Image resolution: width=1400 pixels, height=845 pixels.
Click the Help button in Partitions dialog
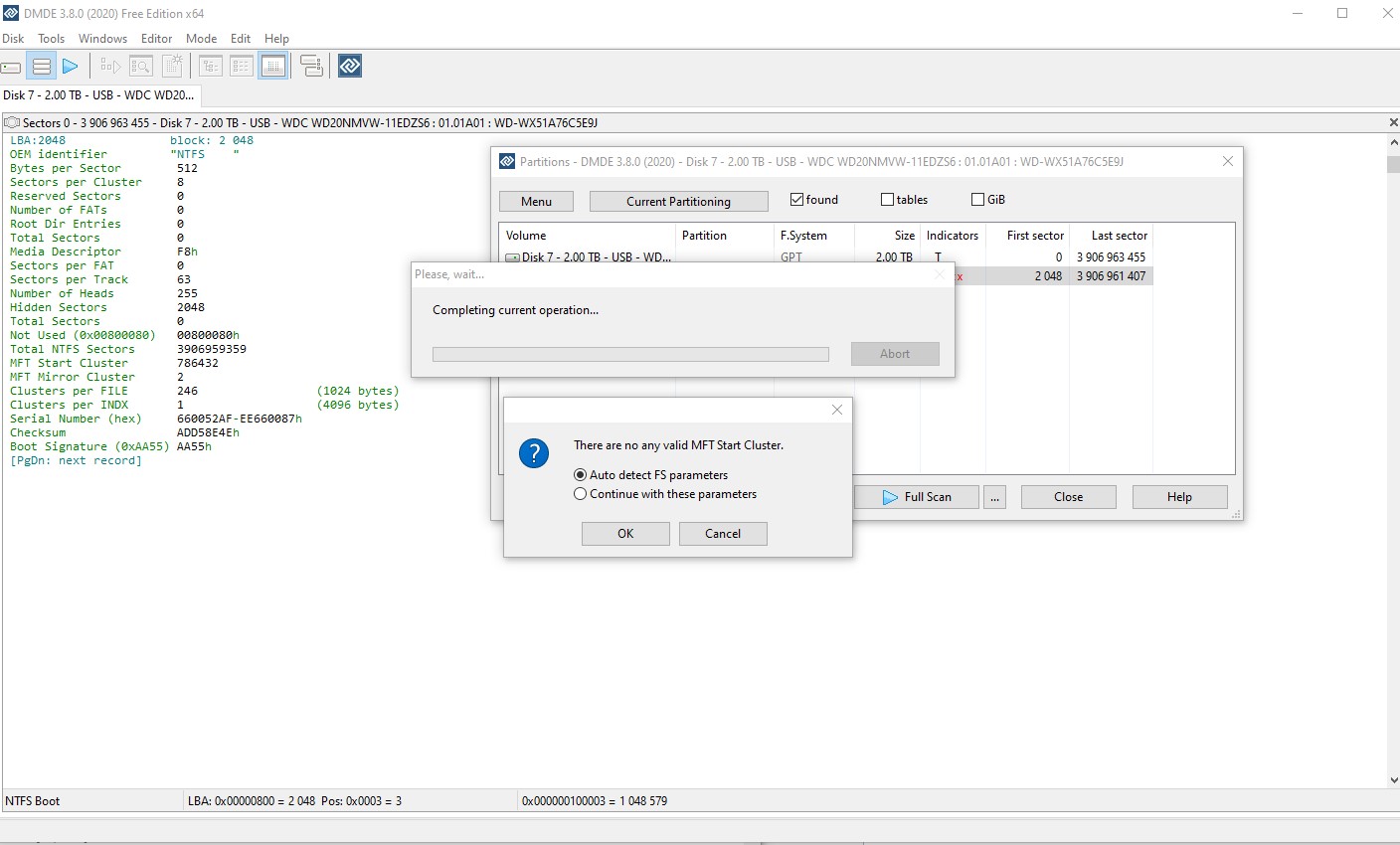pyautogui.click(x=1179, y=497)
